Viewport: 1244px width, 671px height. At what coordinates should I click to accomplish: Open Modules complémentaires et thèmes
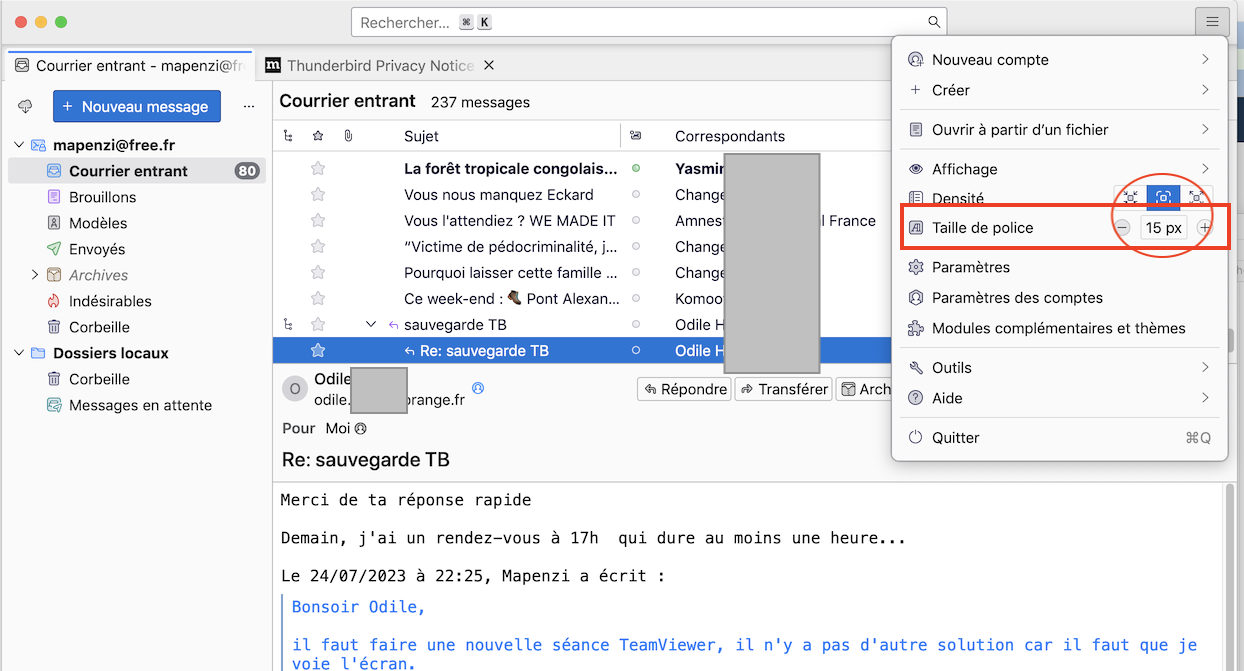pyautogui.click(x=1059, y=328)
